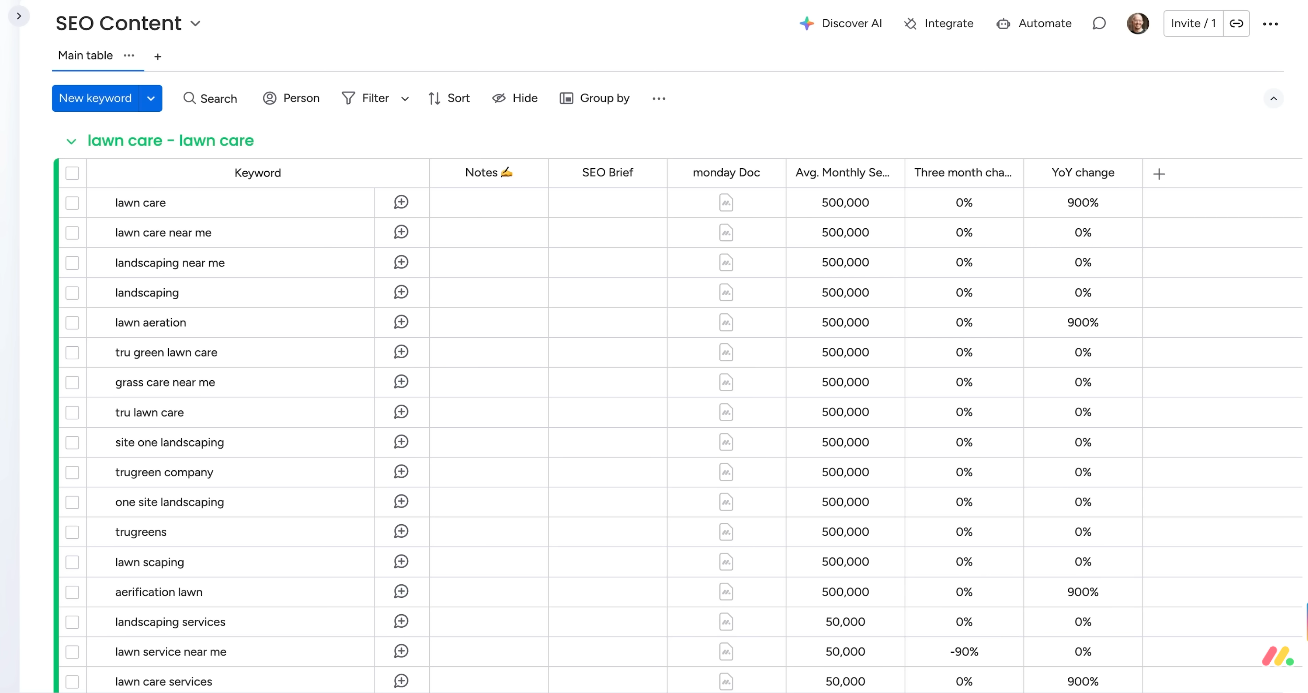Open SEO Content board title dropdown
This screenshot has width=1308, height=693.
point(195,24)
